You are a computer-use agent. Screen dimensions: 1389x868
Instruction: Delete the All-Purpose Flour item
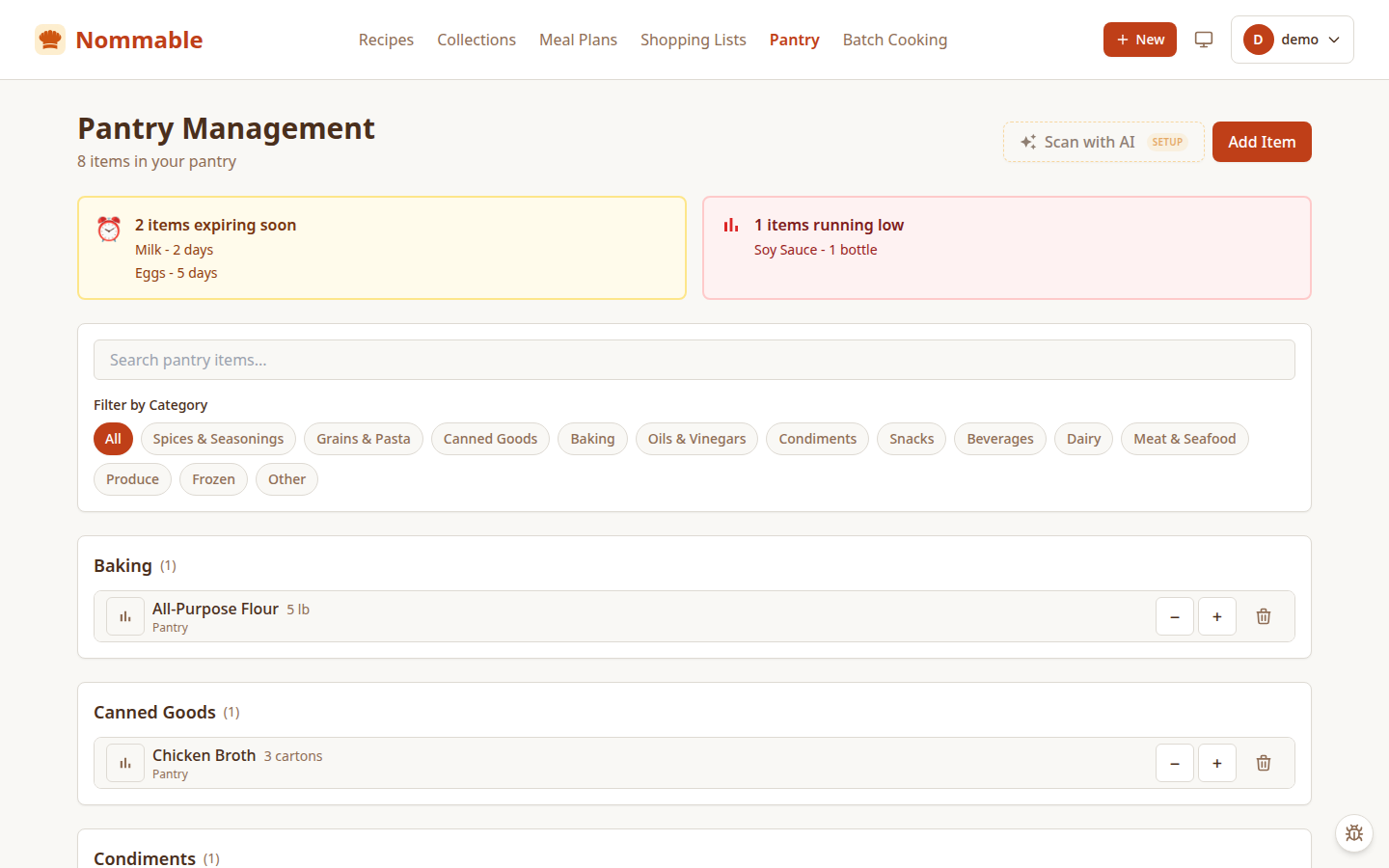coord(1264,616)
